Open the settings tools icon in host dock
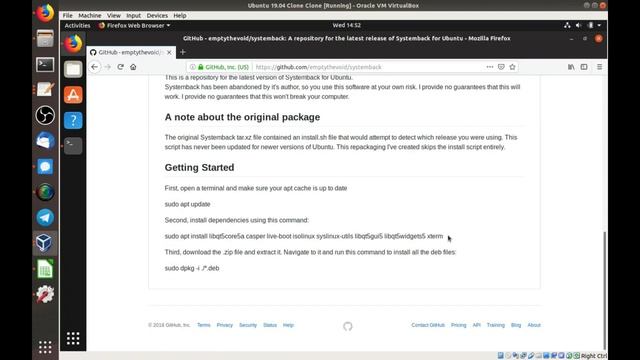The height and width of the screenshot is (360, 640). [x=45, y=294]
